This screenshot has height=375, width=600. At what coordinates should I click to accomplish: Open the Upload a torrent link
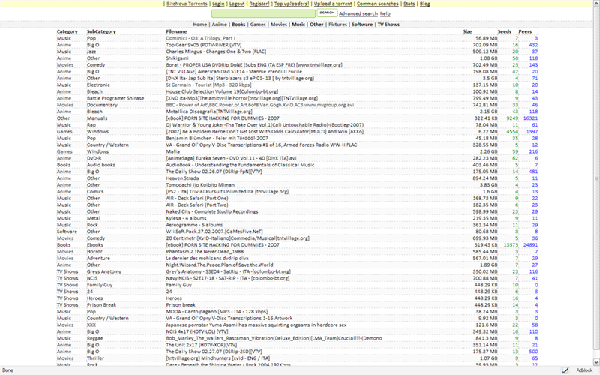coord(333,3)
